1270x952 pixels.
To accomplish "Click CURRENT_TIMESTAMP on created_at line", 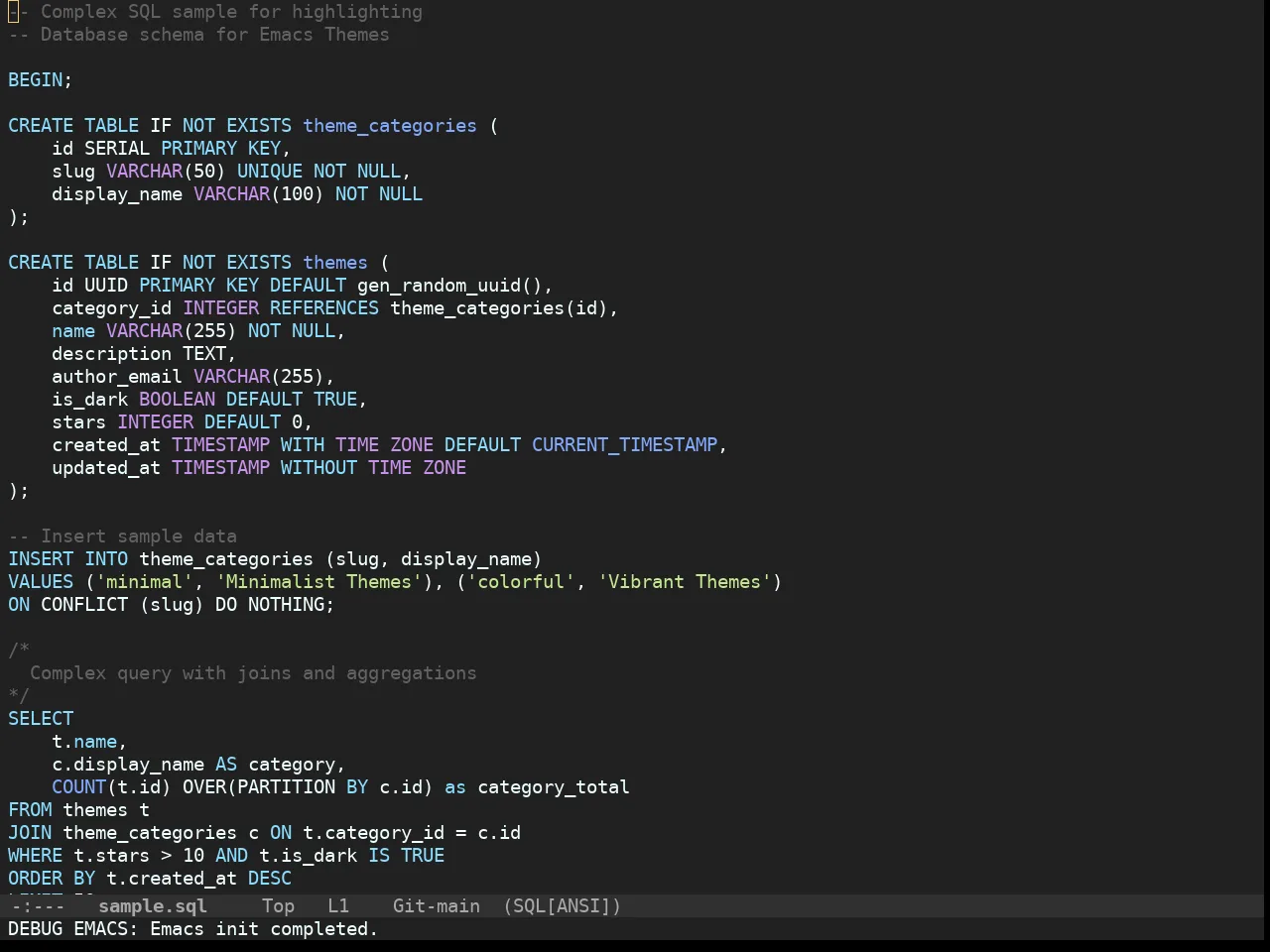I will [624, 445].
